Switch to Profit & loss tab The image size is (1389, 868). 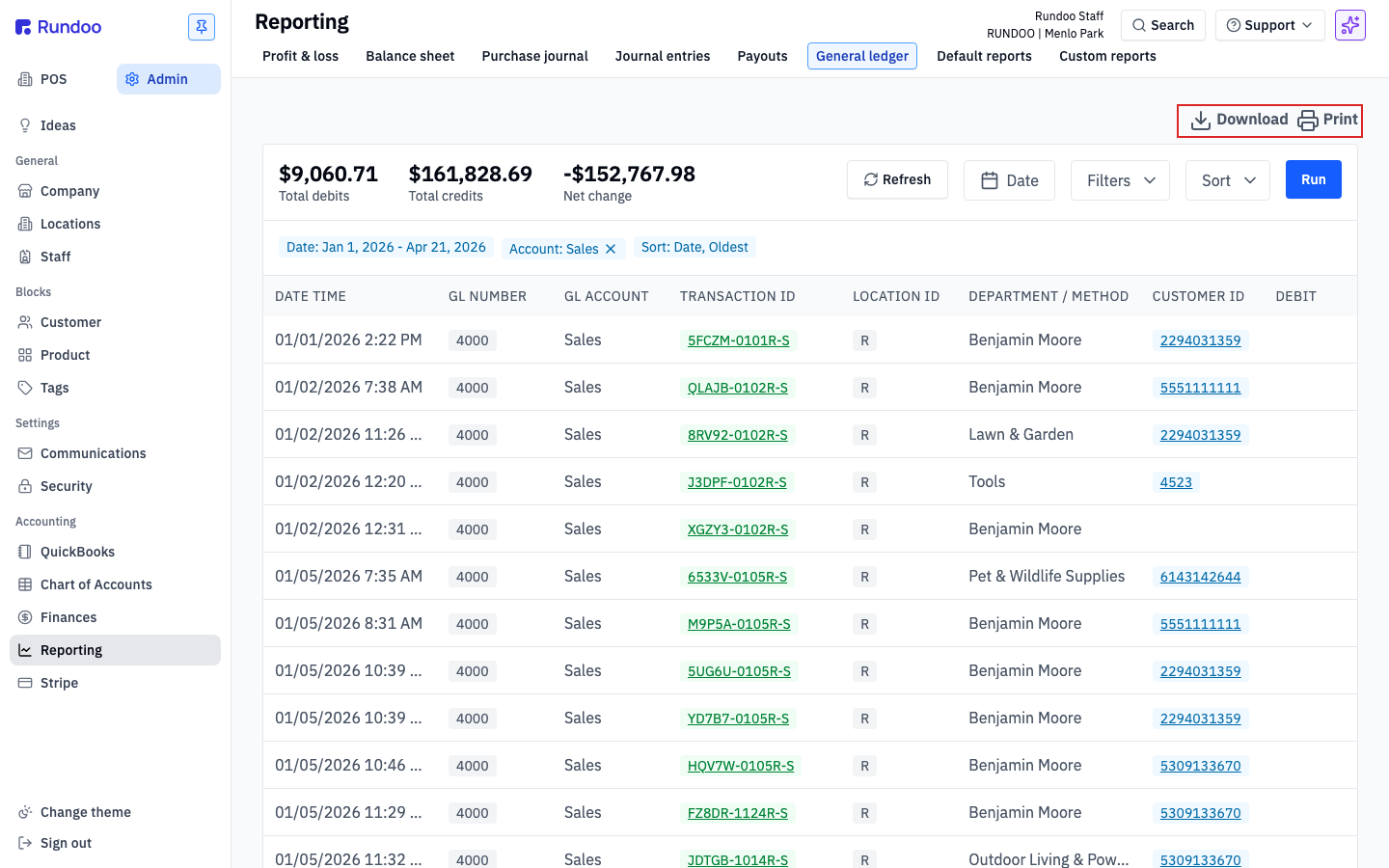tap(300, 56)
